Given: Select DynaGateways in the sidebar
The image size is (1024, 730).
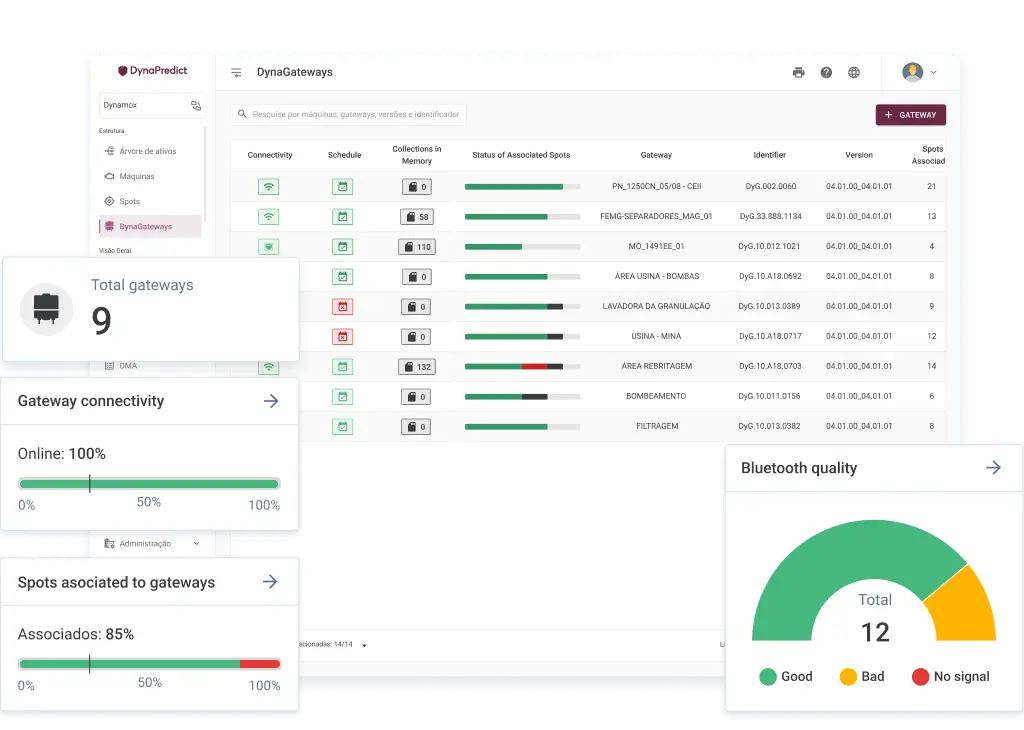Looking at the screenshot, I should coord(150,227).
